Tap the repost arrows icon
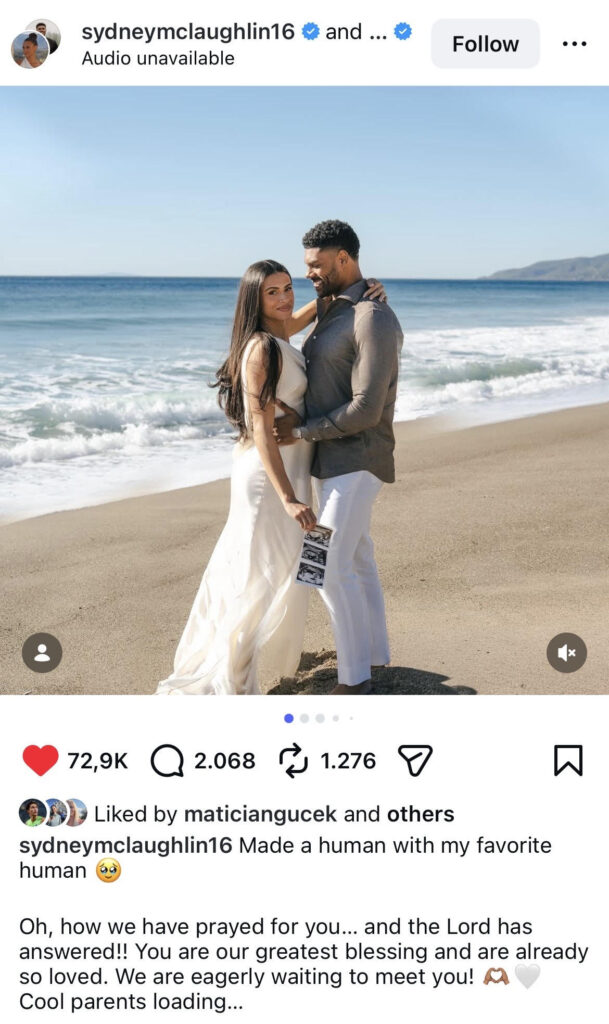The height and width of the screenshot is (1024, 609). coord(293,761)
